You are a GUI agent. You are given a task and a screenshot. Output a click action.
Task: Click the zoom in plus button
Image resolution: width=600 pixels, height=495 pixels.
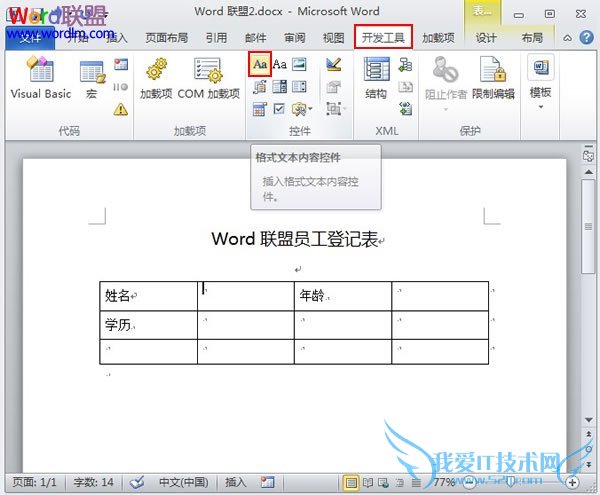tap(572, 483)
